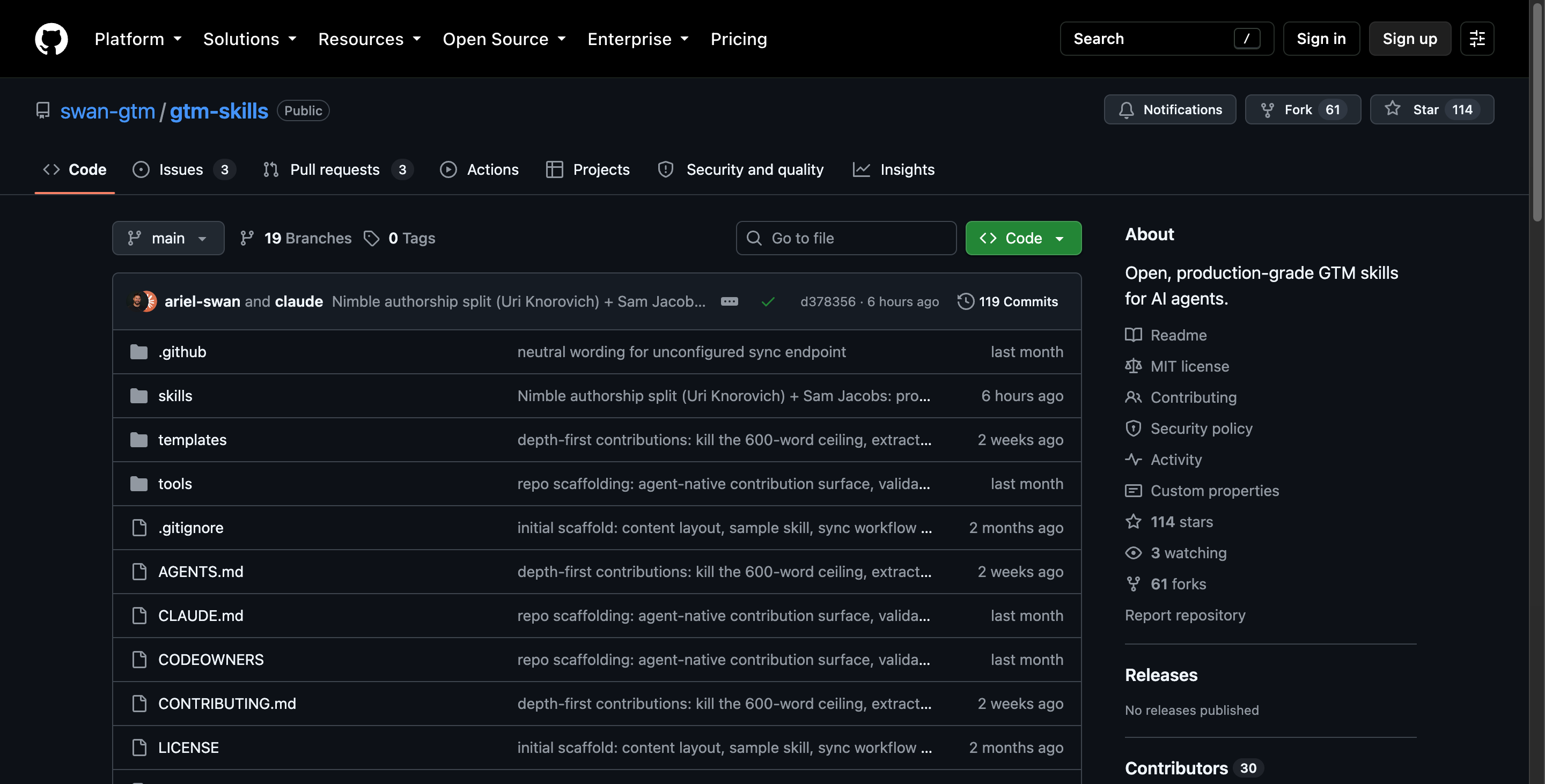Click the history clock icon beside 119 Commits
This screenshot has height=784, width=1545.
[x=965, y=301]
